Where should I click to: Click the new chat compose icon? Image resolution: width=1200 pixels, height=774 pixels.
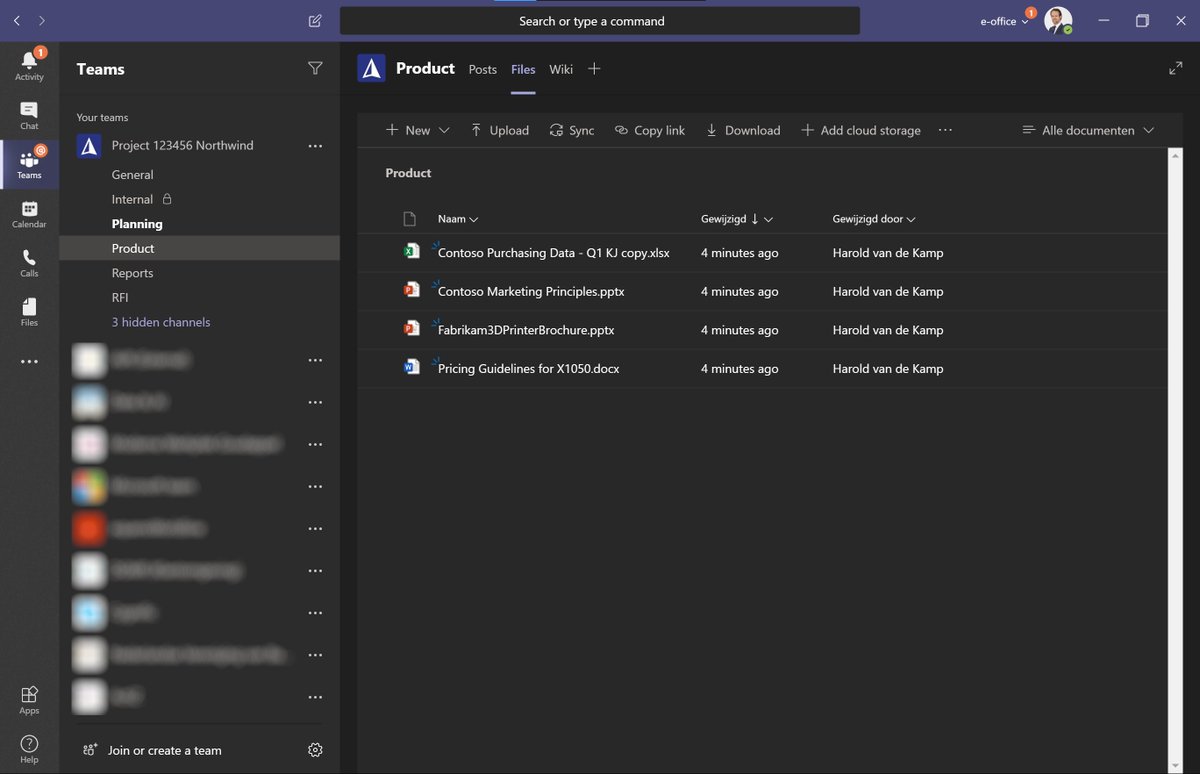point(315,20)
